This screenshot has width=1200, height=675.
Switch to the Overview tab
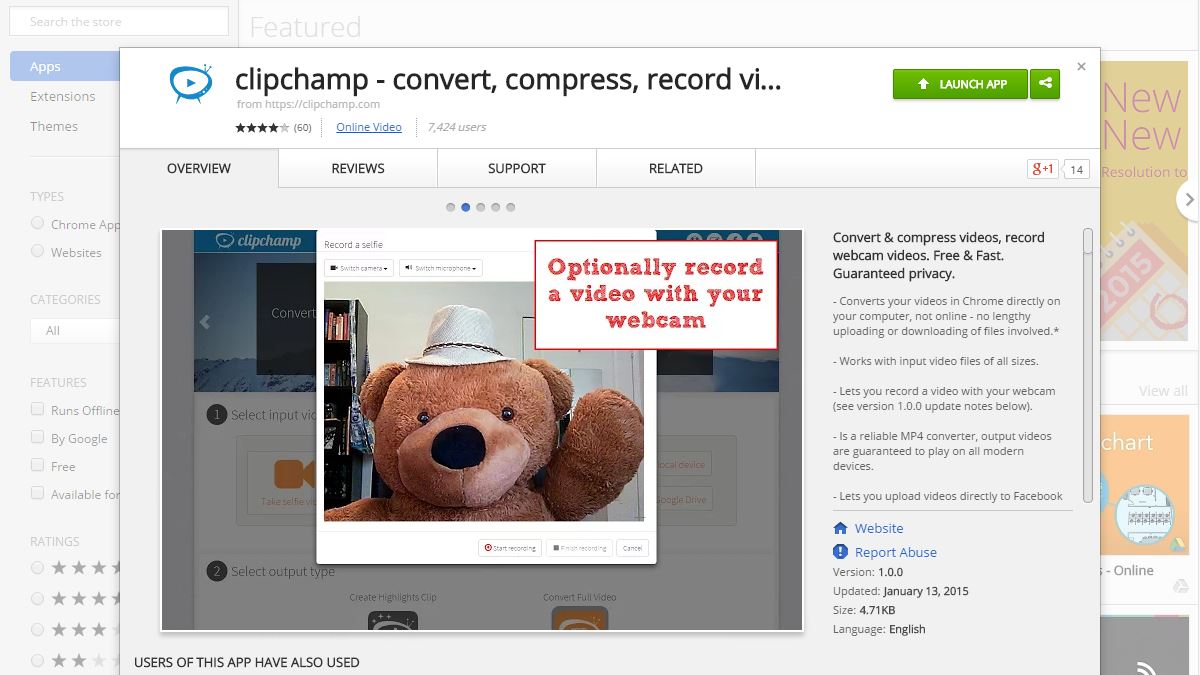pyautogui.click(x=199, y=168)
